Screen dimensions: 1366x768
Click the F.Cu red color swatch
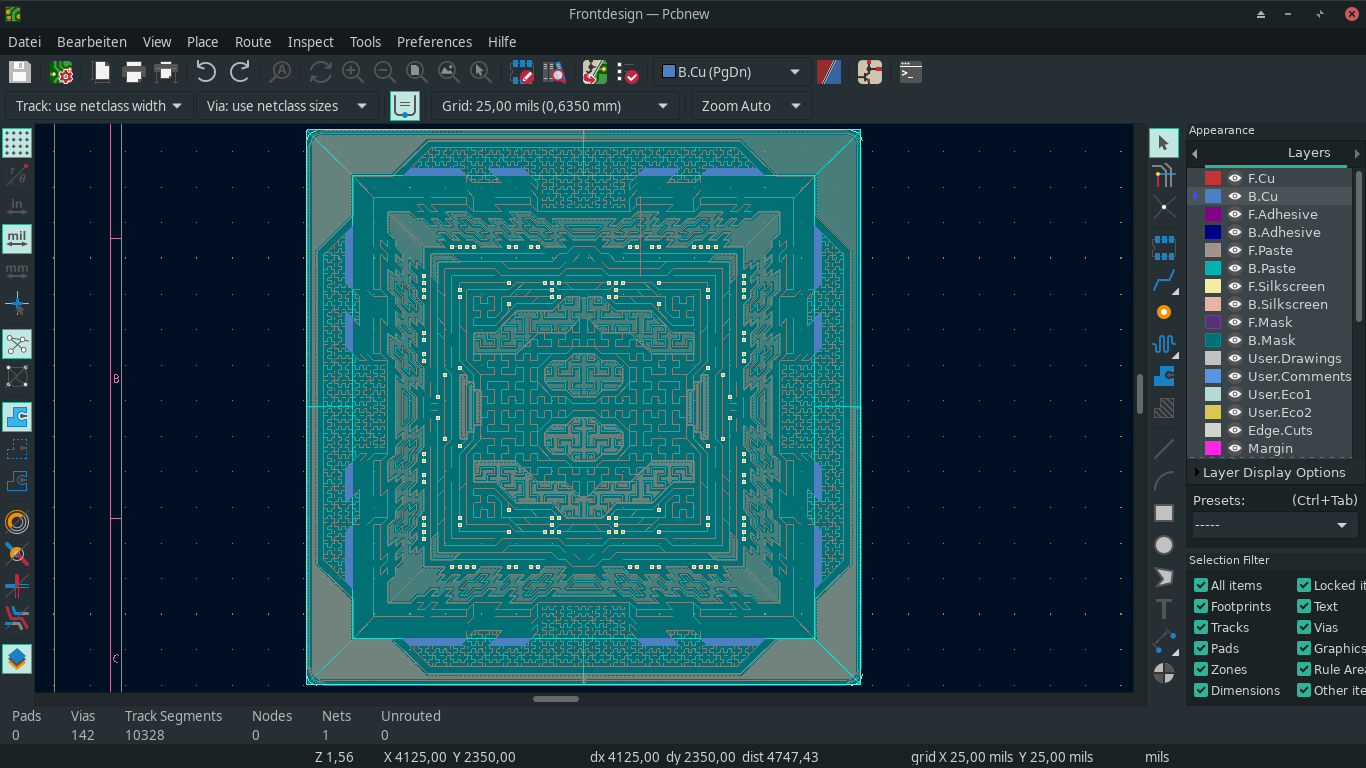coord(1213,179)
